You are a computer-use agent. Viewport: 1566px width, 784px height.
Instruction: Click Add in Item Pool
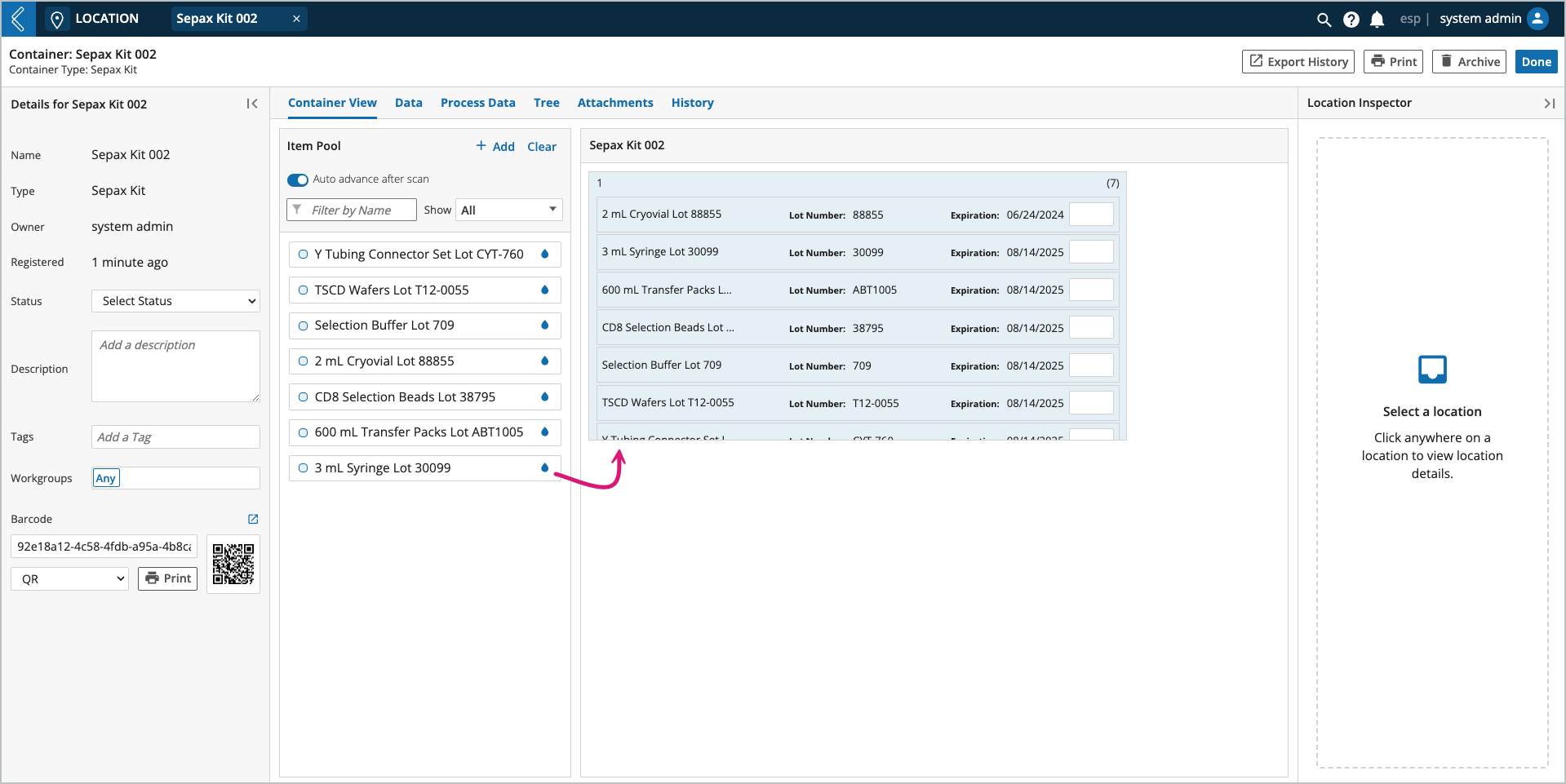pyautogui.click(x=495, y=146)
